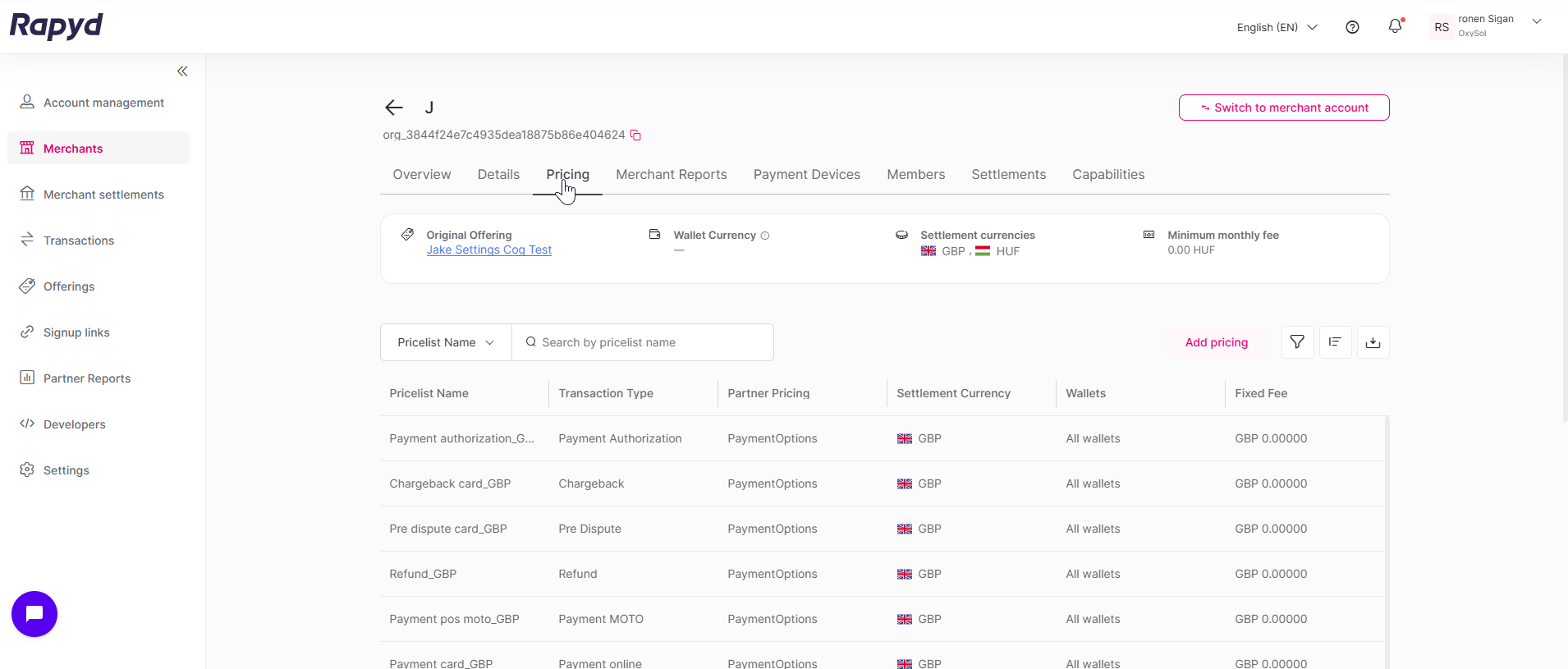Focus the Search by pricelist name field
The image size is (1568, 669).
point(643,342)
